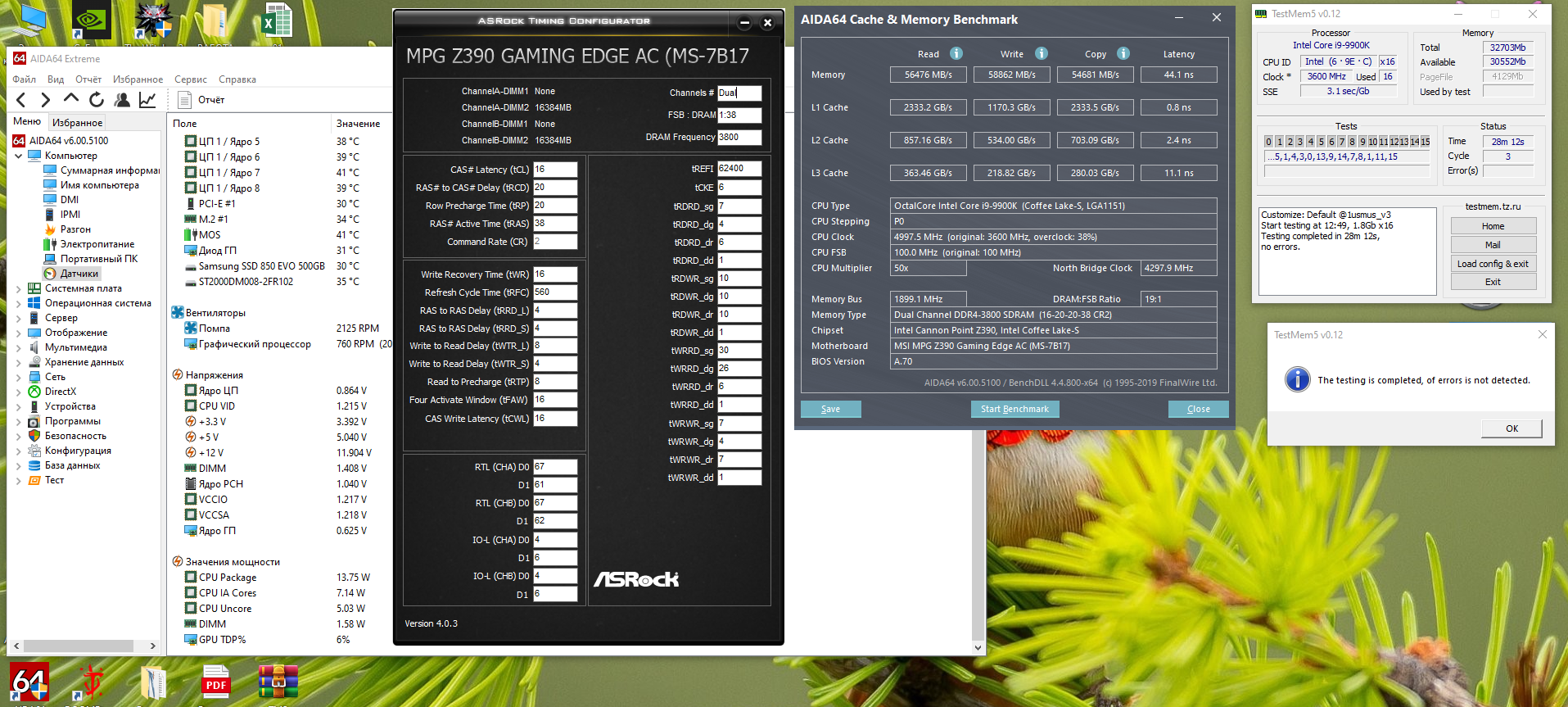Click the AIDA64 tree horizontal scrollbar thumb
Viewport: 1568px width, 707px height.
(x=78, y=646)
